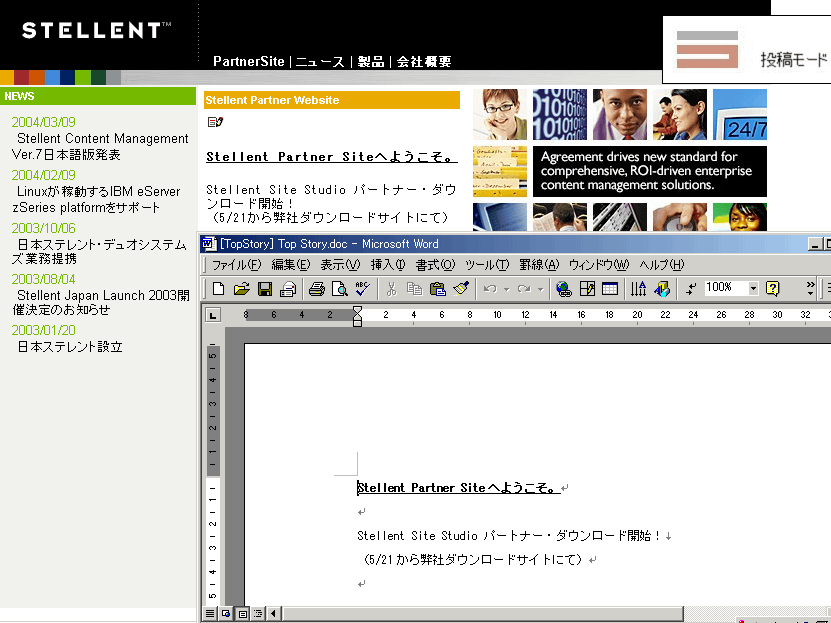Open the ニュース navigation link
Image resolution: width=831 pixels, height=623 pixels.
pyautogui.click(x=320, y=61)
